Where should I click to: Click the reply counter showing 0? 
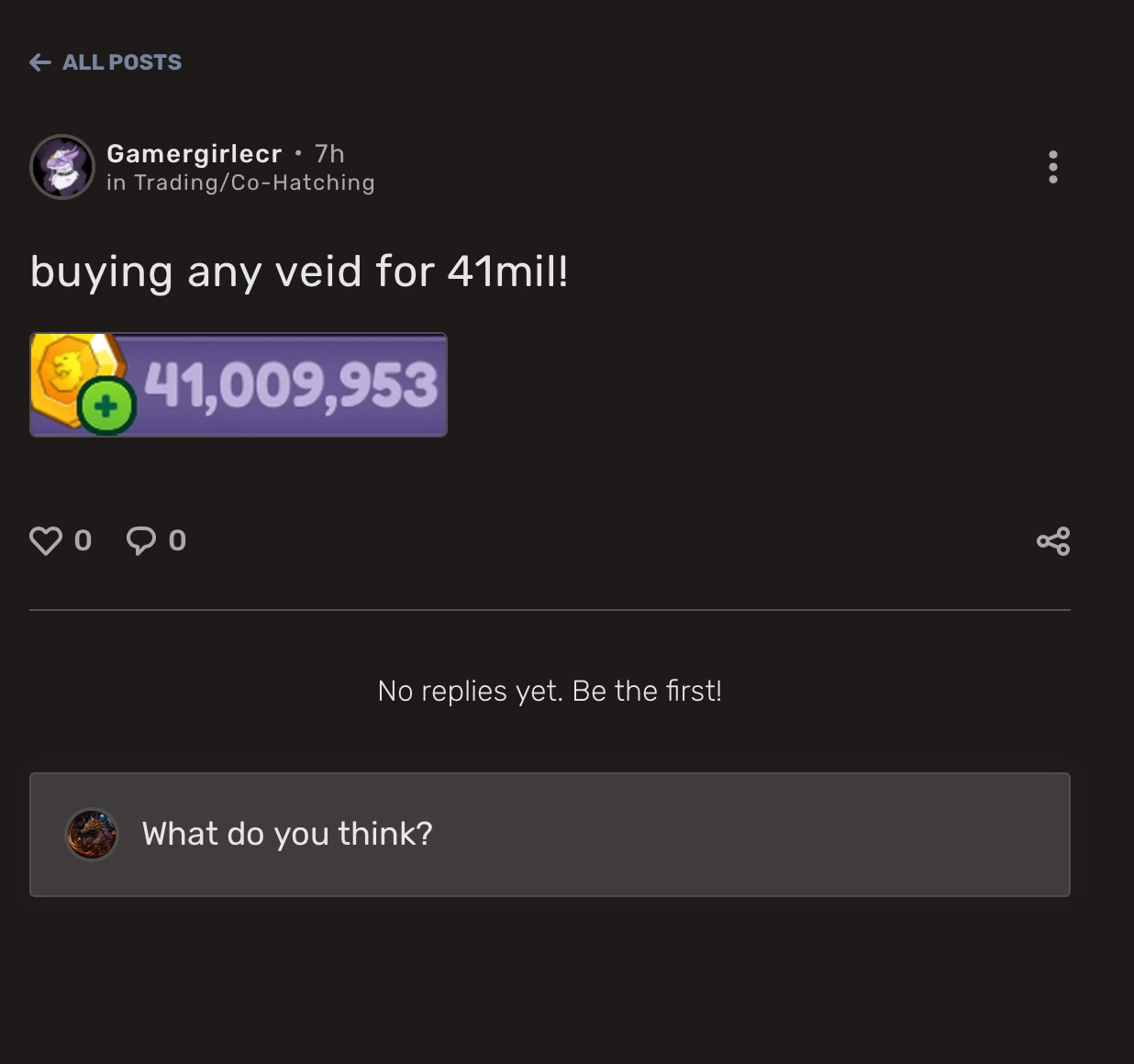177,541
